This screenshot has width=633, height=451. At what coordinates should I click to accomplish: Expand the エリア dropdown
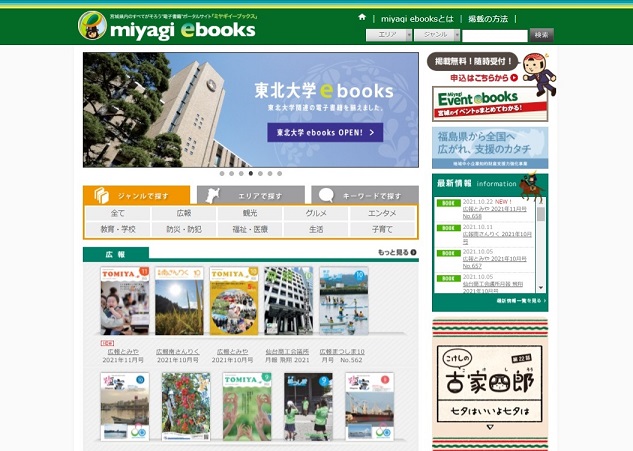pos(389,35)
